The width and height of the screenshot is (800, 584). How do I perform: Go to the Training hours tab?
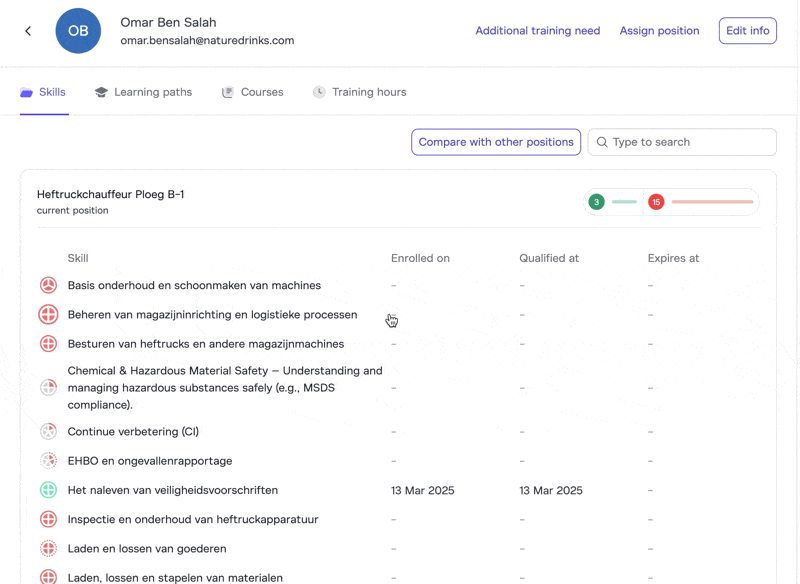point(359,92)
